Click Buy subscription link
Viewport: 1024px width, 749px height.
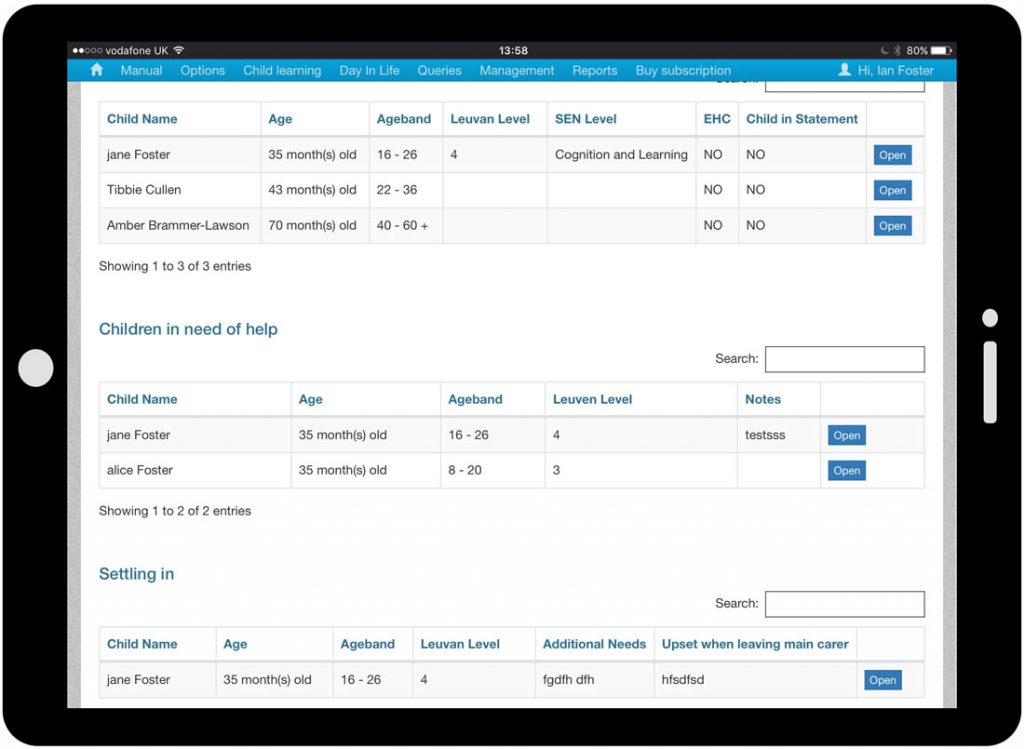tap(683, 71)
